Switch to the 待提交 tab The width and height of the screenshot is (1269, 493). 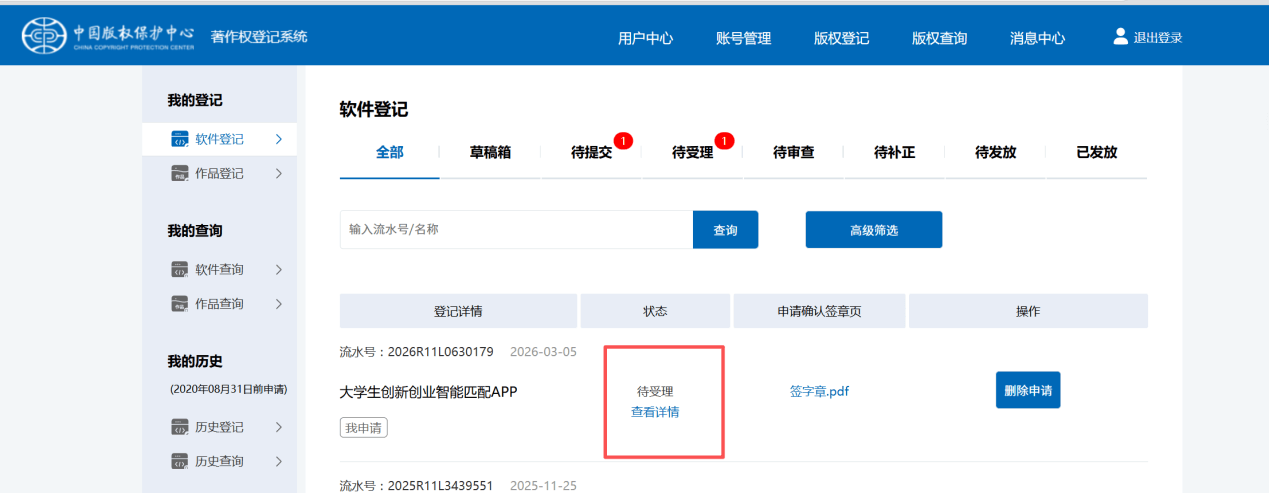[x=591, y=153]
